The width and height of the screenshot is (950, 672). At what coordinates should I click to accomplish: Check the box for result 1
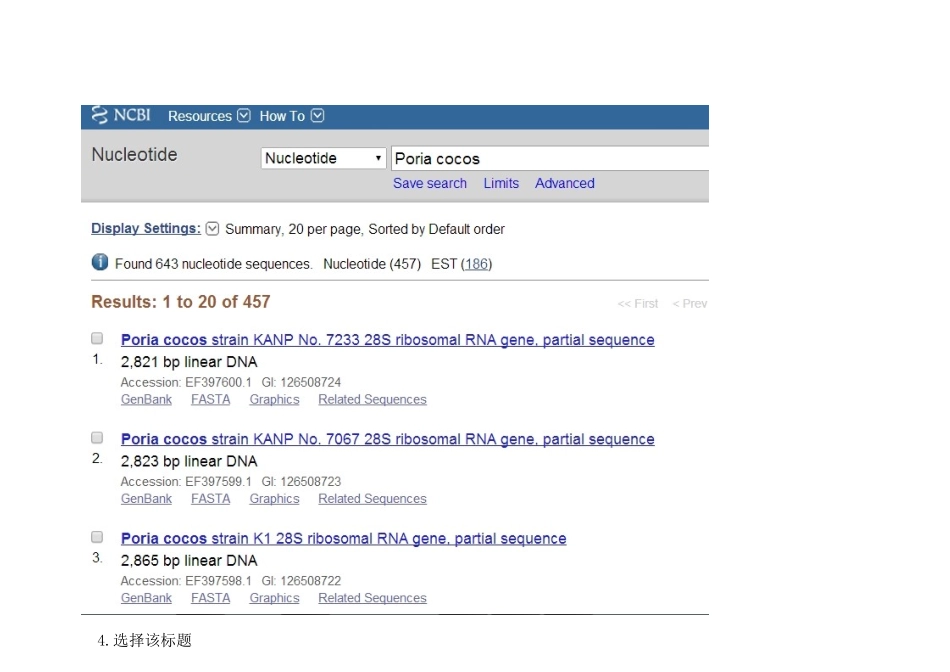[x=97, y=338]
